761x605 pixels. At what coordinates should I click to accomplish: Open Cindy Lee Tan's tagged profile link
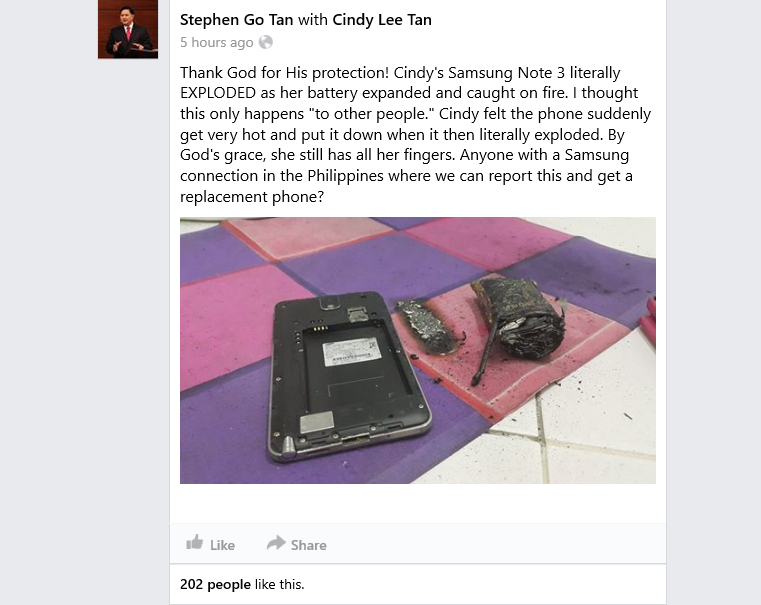pos(381,20)
